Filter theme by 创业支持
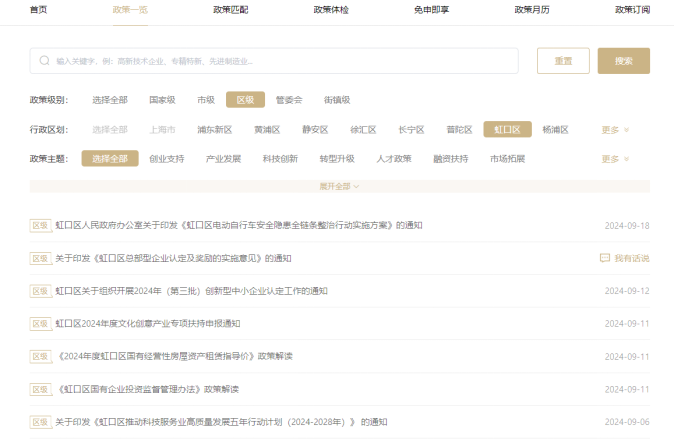Viewport: 674px width, 440px height. pos(167,159)
